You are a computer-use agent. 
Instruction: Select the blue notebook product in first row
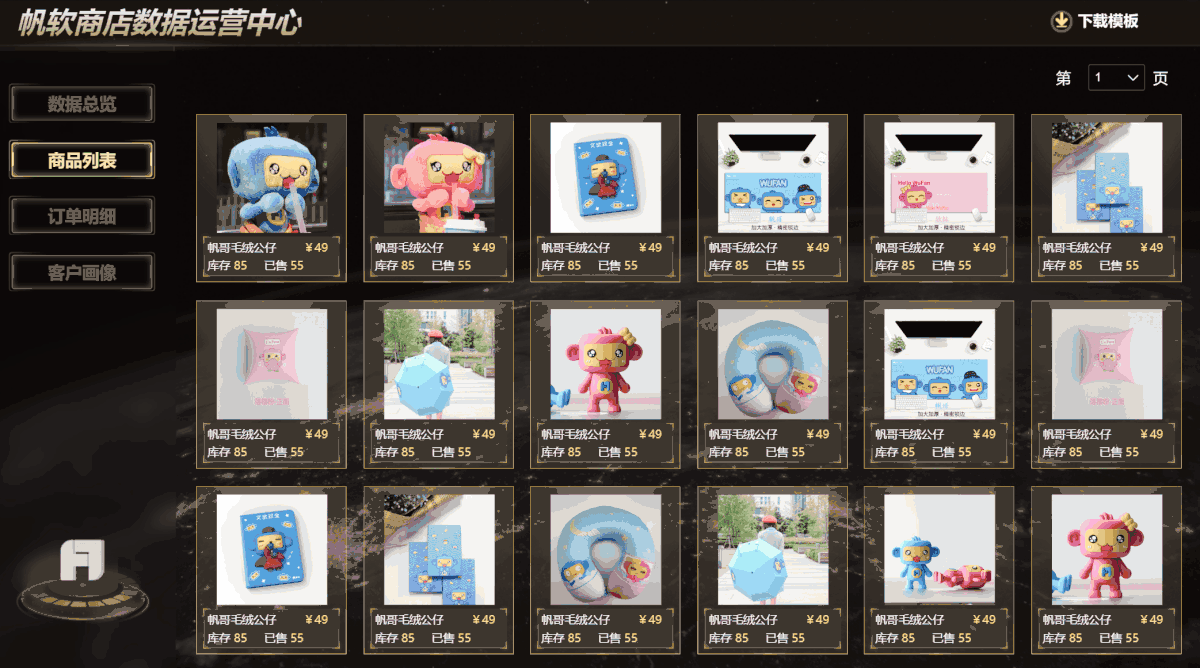tap(606, 178)
